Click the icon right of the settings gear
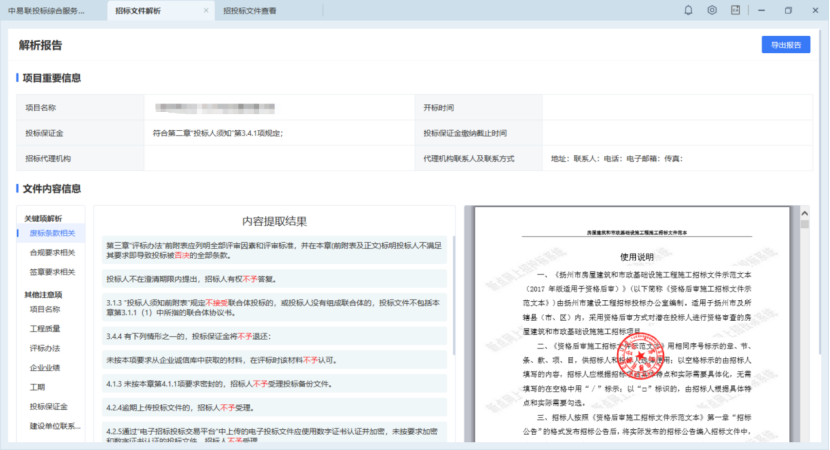The height and width of the screenshot is (450, 830). coord(736,10)
